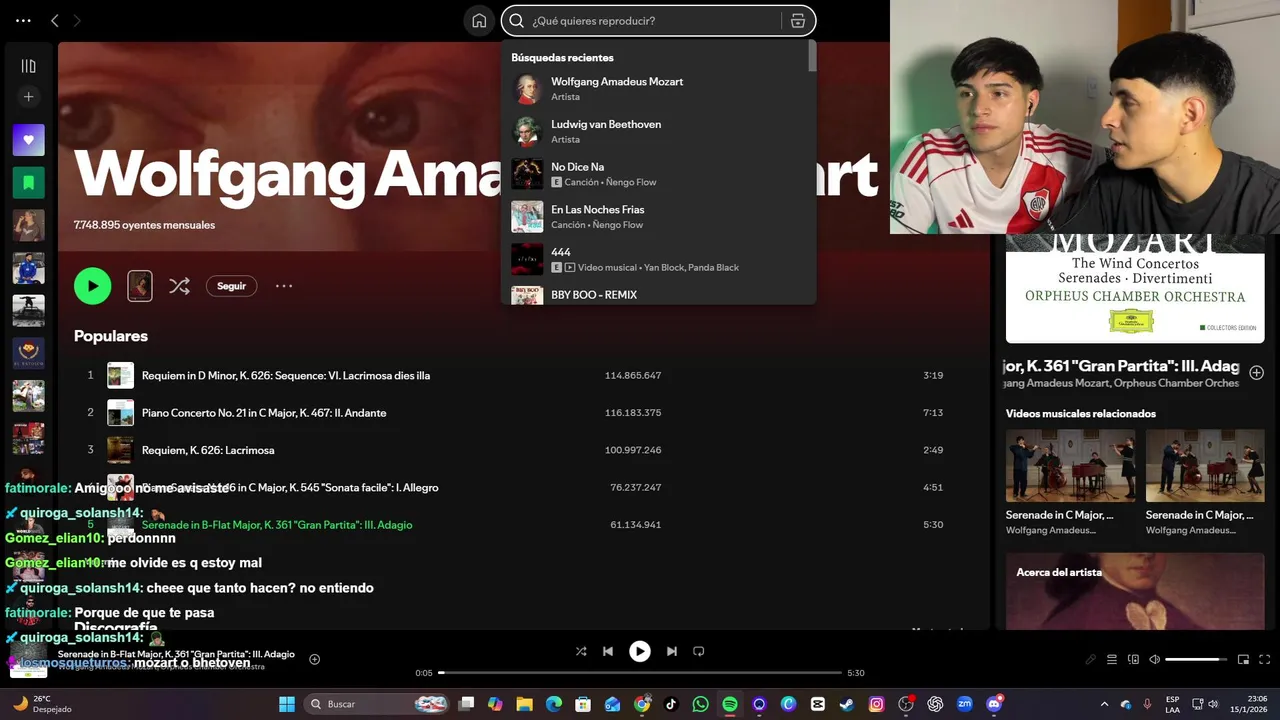Add current song to library plus icon right panel
The height and width of the screenshot is (720, 1280).
[1256, 373]
